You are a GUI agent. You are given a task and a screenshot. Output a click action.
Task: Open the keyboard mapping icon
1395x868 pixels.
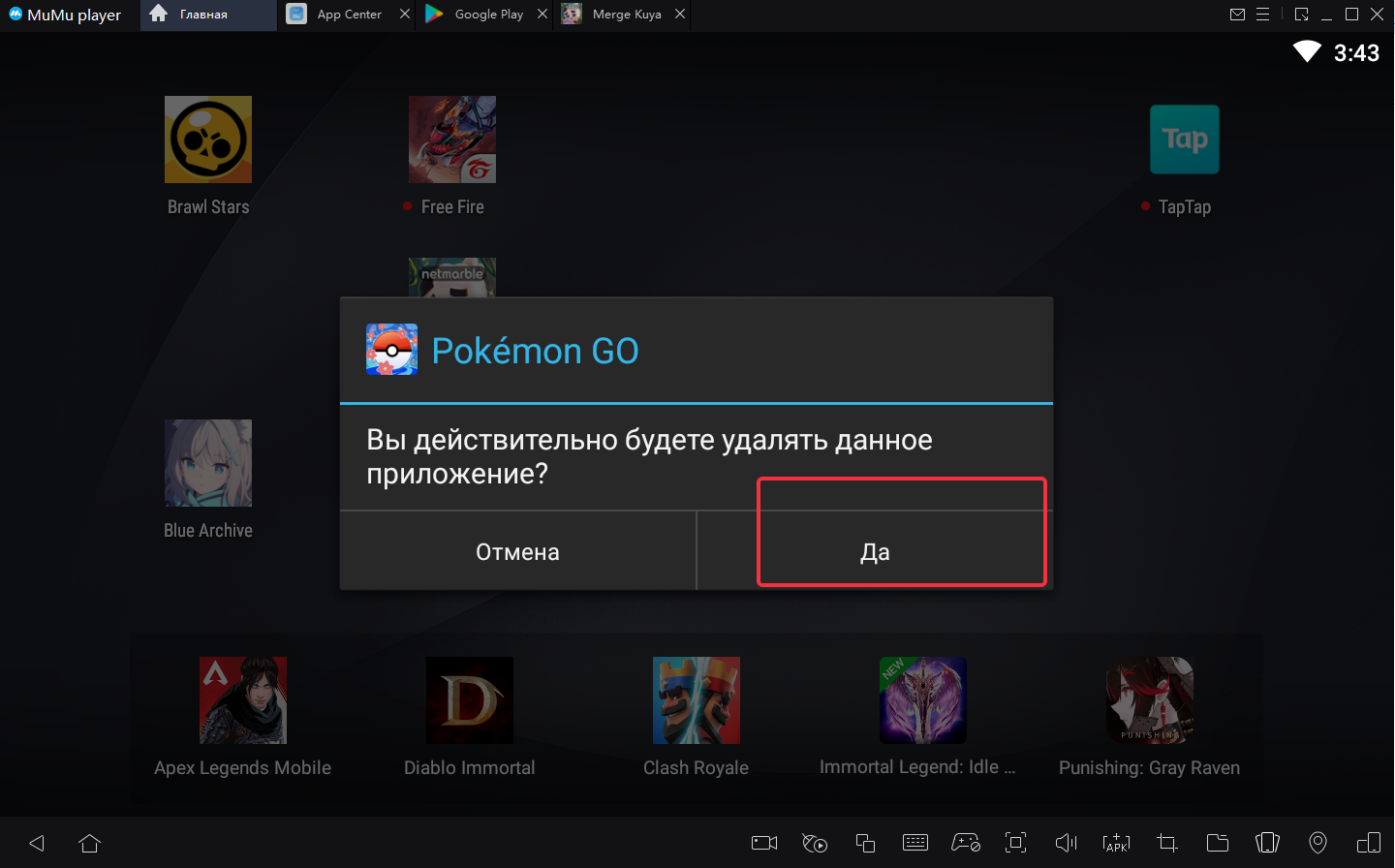[x=915, y=843]
